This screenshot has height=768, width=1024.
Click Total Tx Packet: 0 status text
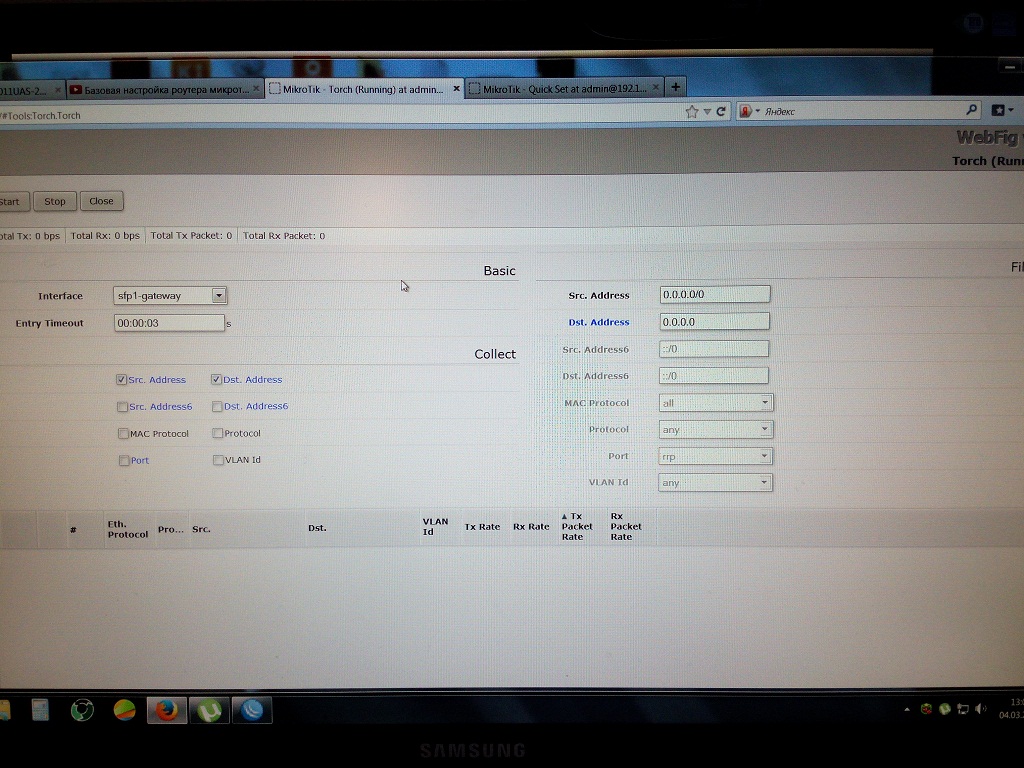coord(191,236)
